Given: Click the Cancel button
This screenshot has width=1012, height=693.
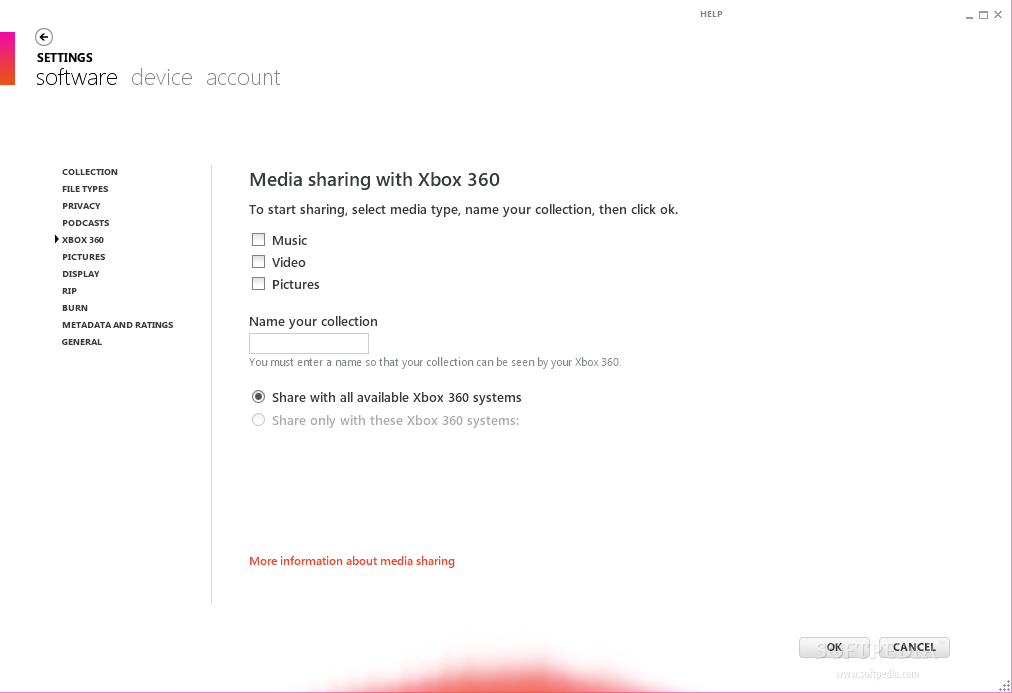Looking at the screenshot, I should [x=914, y=647].
